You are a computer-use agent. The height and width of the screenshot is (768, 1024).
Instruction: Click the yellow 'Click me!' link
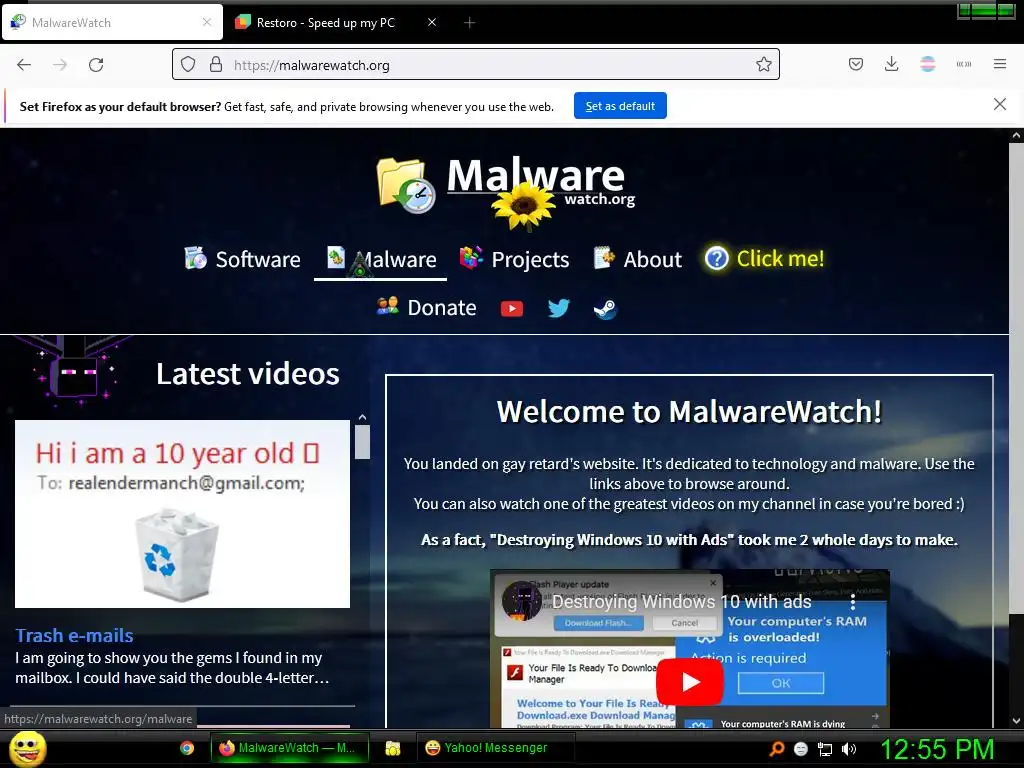point(765,259)
